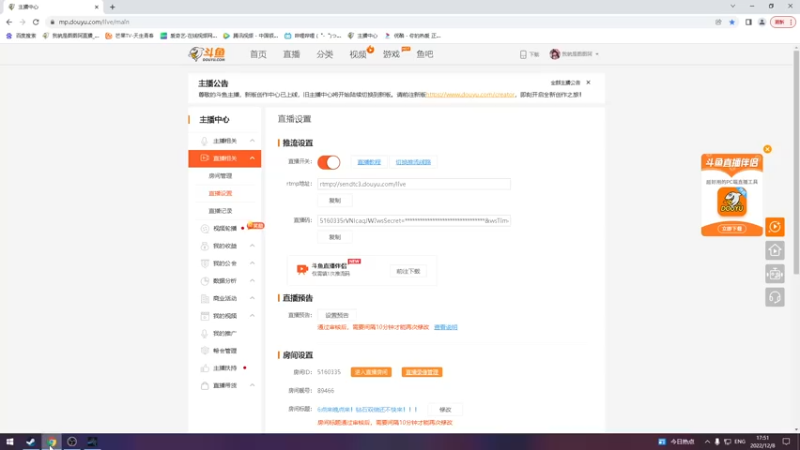Screen dimensions: 800x450
Task: Open the douyu.com/creator link in announcement
Action: pos(470,94)
